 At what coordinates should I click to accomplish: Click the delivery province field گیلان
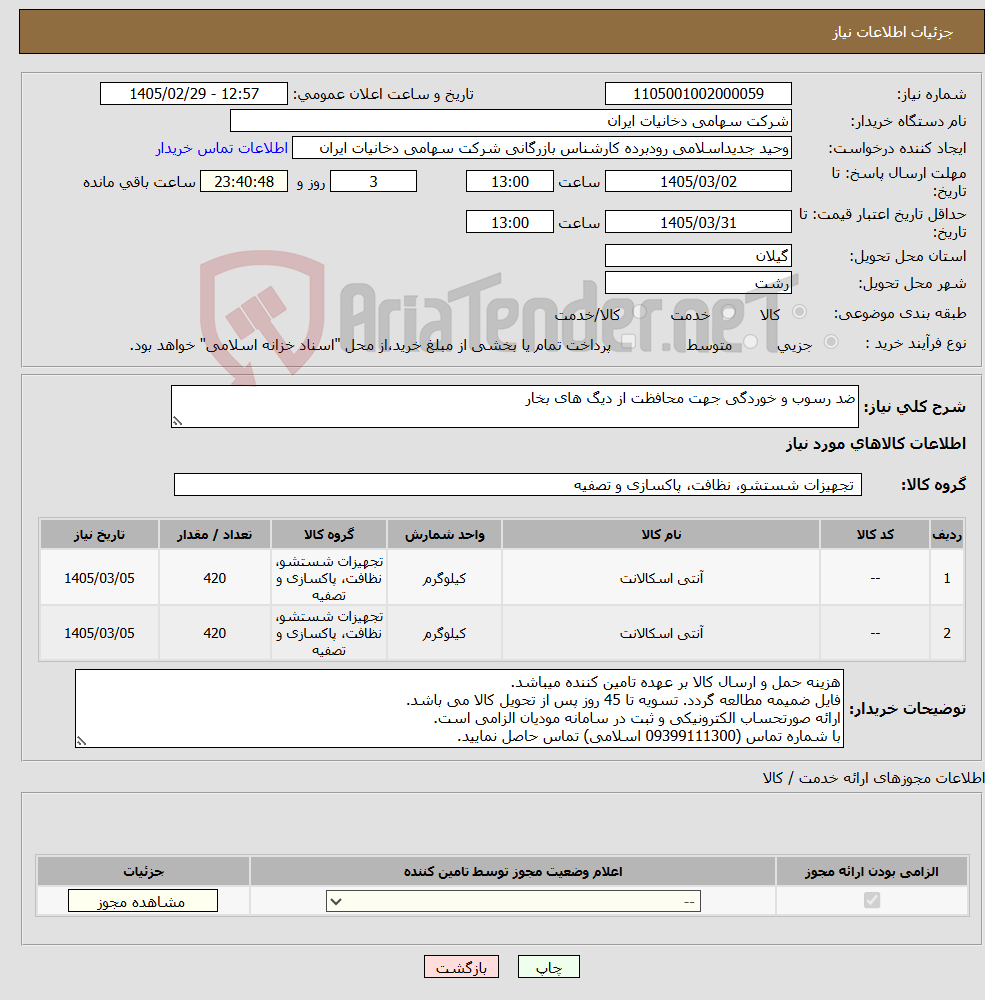(698, 256)
